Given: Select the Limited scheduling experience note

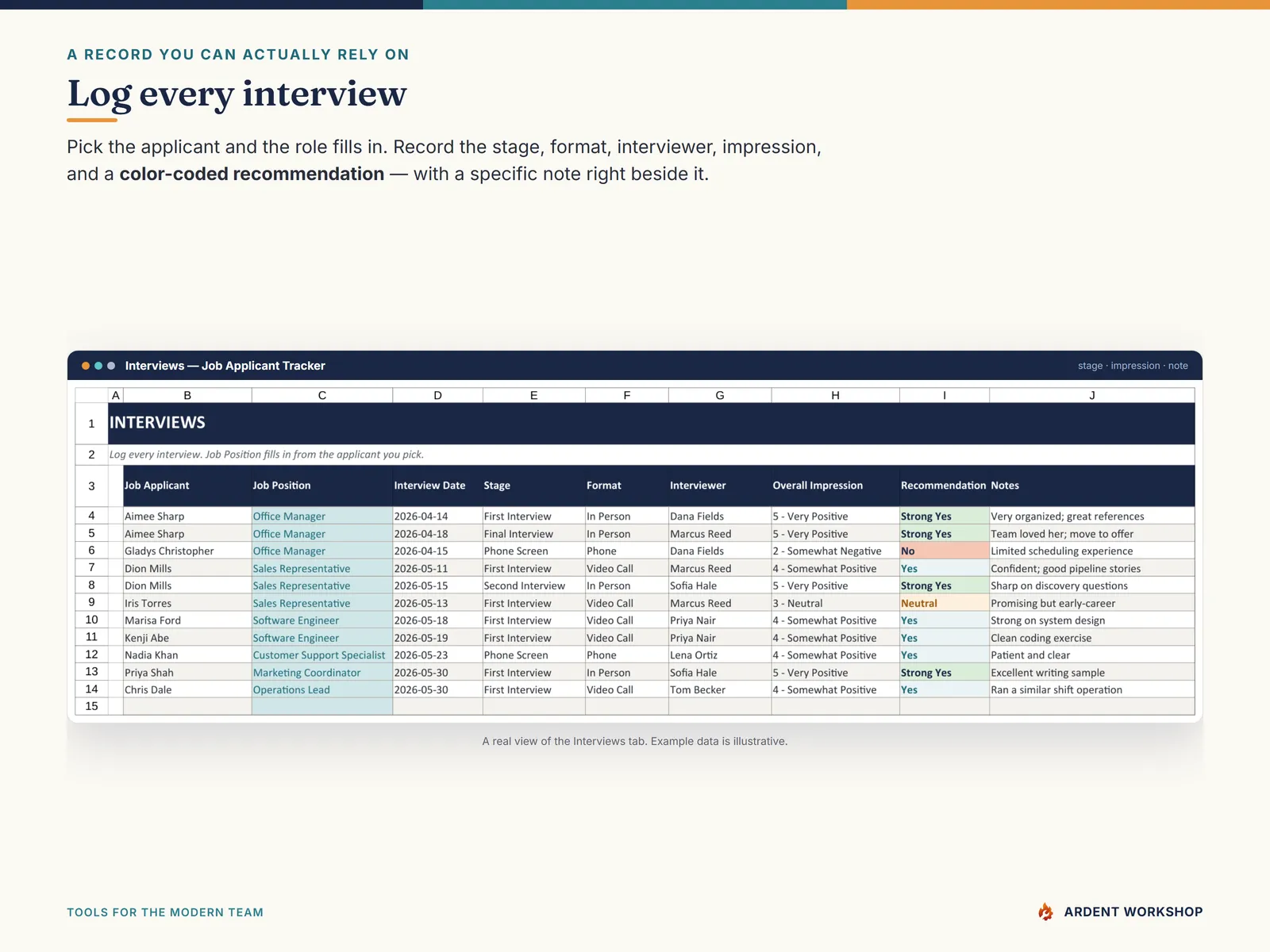Looking at the screenshot, I should pyautogui.click(x=1092, y=551).
